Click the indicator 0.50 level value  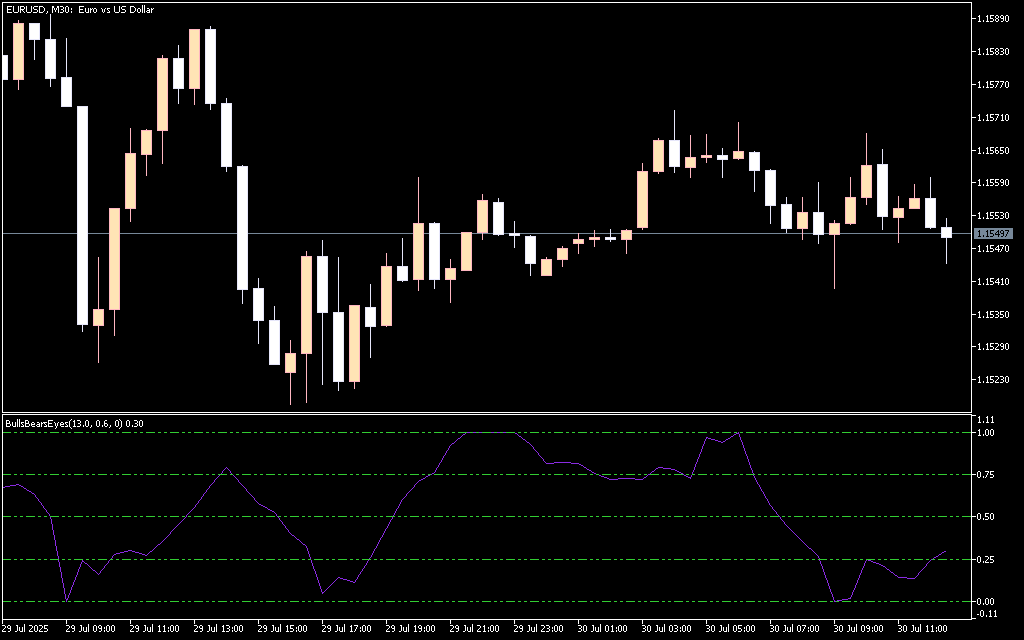point(985,517)
